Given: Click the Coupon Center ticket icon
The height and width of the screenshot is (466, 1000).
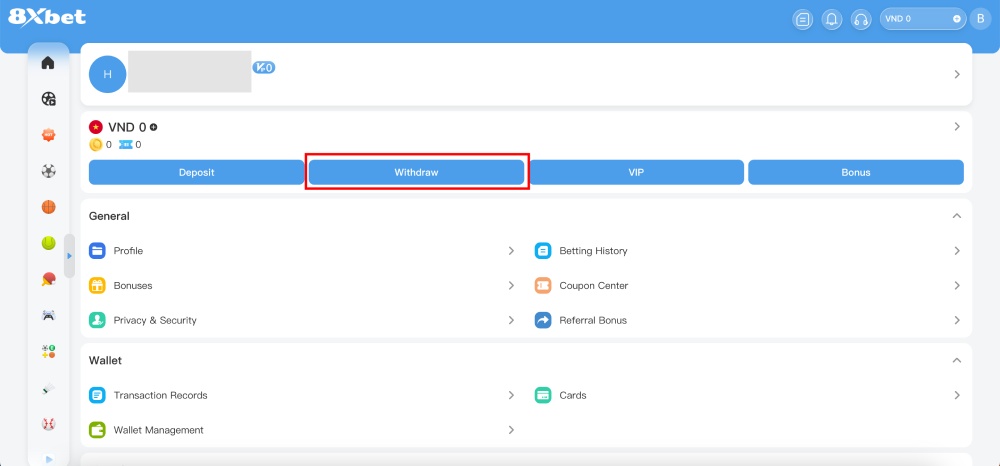Looking at the screenshot, I should (543, 286).
